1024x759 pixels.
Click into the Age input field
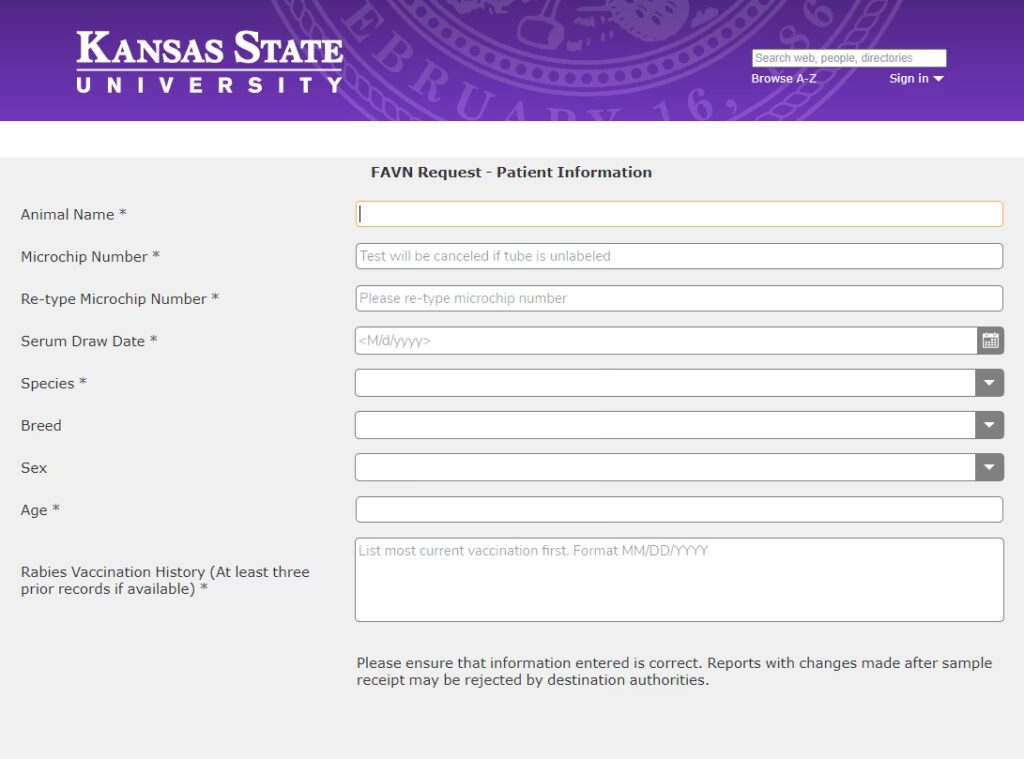[x=678, y=510]
